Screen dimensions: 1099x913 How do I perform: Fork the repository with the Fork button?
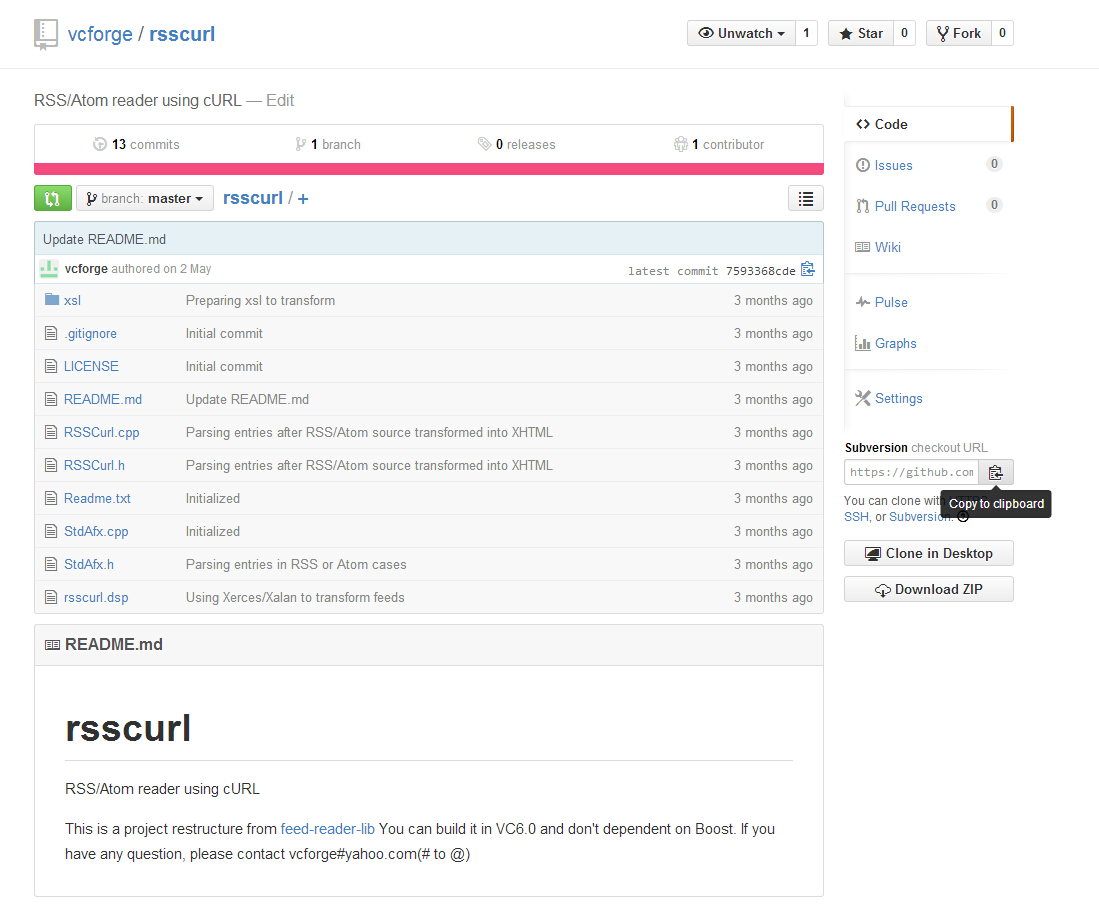coord(960,33)
